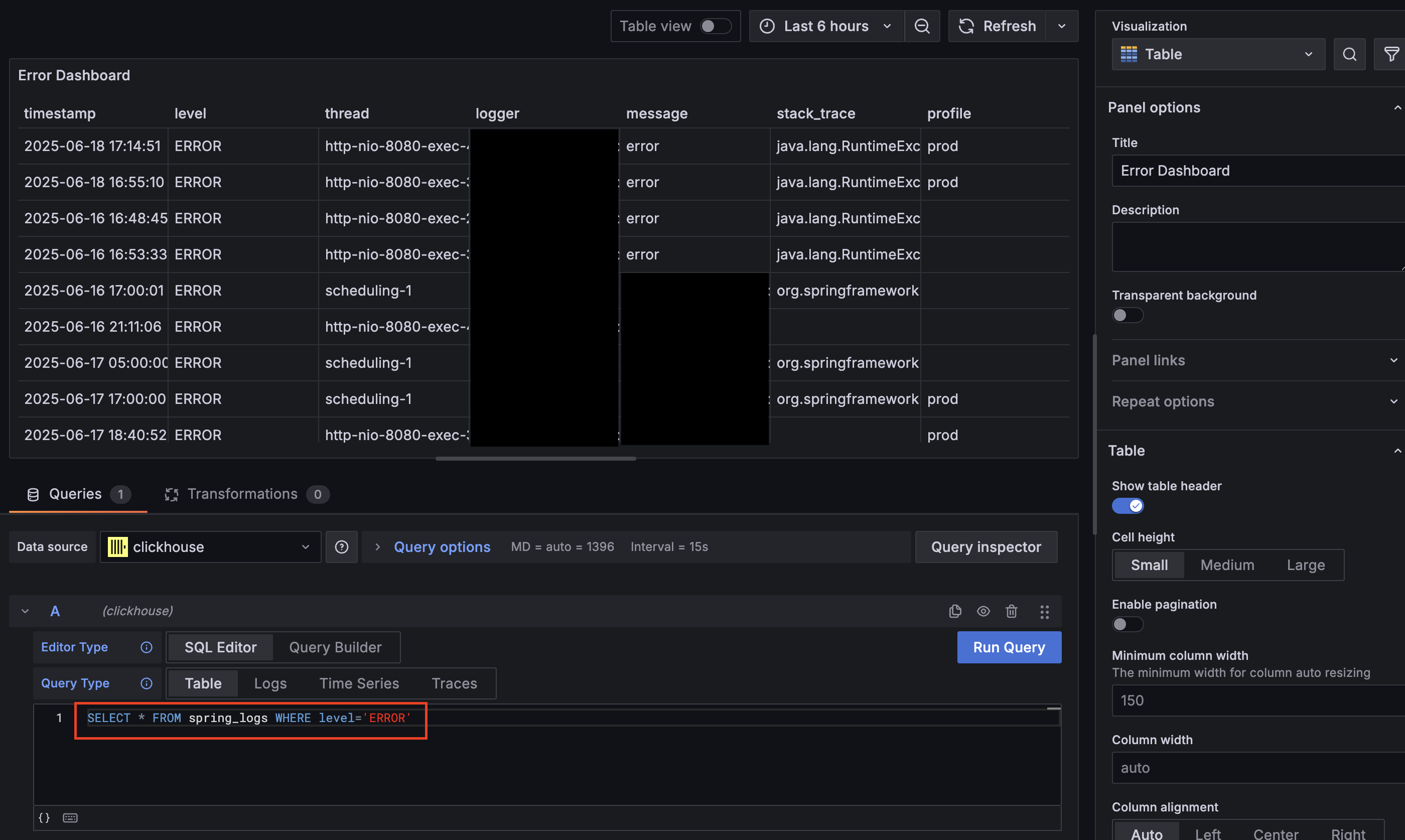Select Traces query type
The image size is (1405, 840).
click(x=455, y=683)
